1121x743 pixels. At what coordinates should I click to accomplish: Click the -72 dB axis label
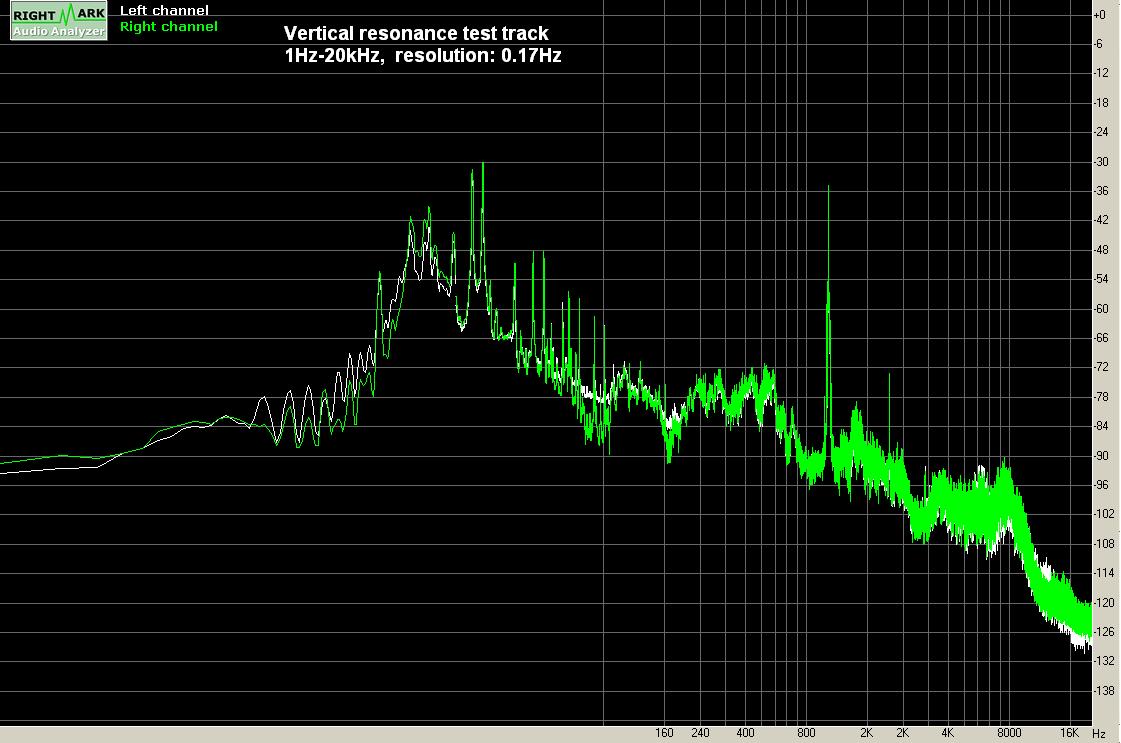point(1101,368)
